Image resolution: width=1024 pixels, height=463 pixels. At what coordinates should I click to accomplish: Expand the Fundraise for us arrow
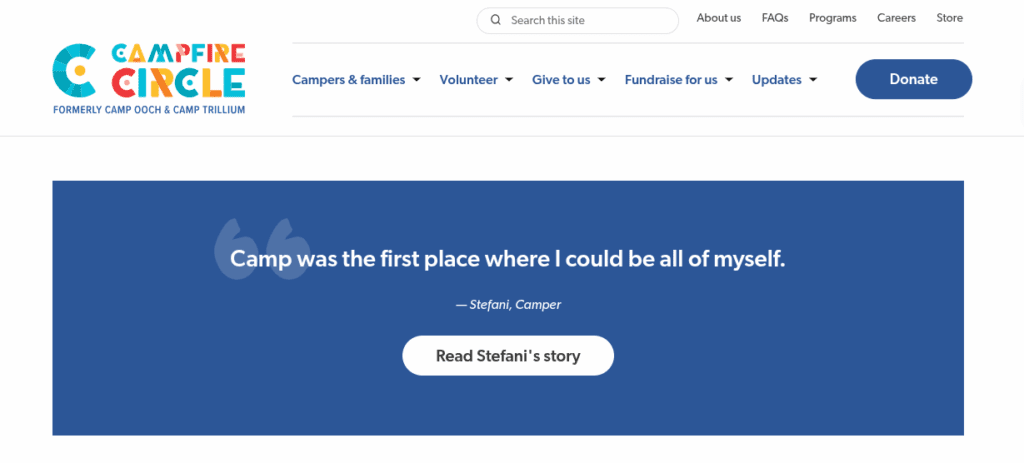click(729, 80)
